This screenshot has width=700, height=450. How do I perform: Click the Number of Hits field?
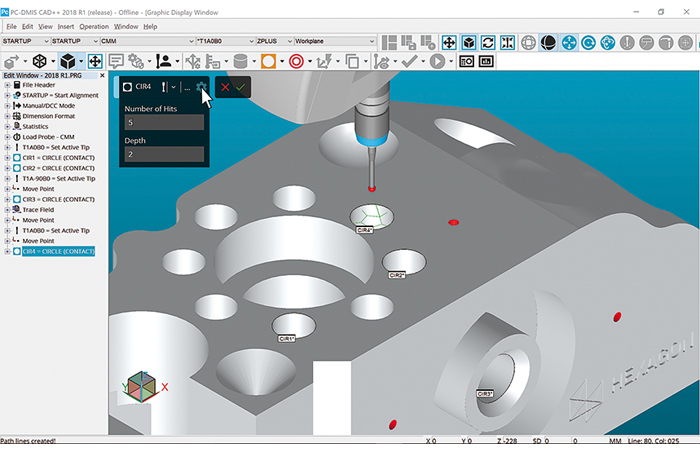[x=164, y=122]
